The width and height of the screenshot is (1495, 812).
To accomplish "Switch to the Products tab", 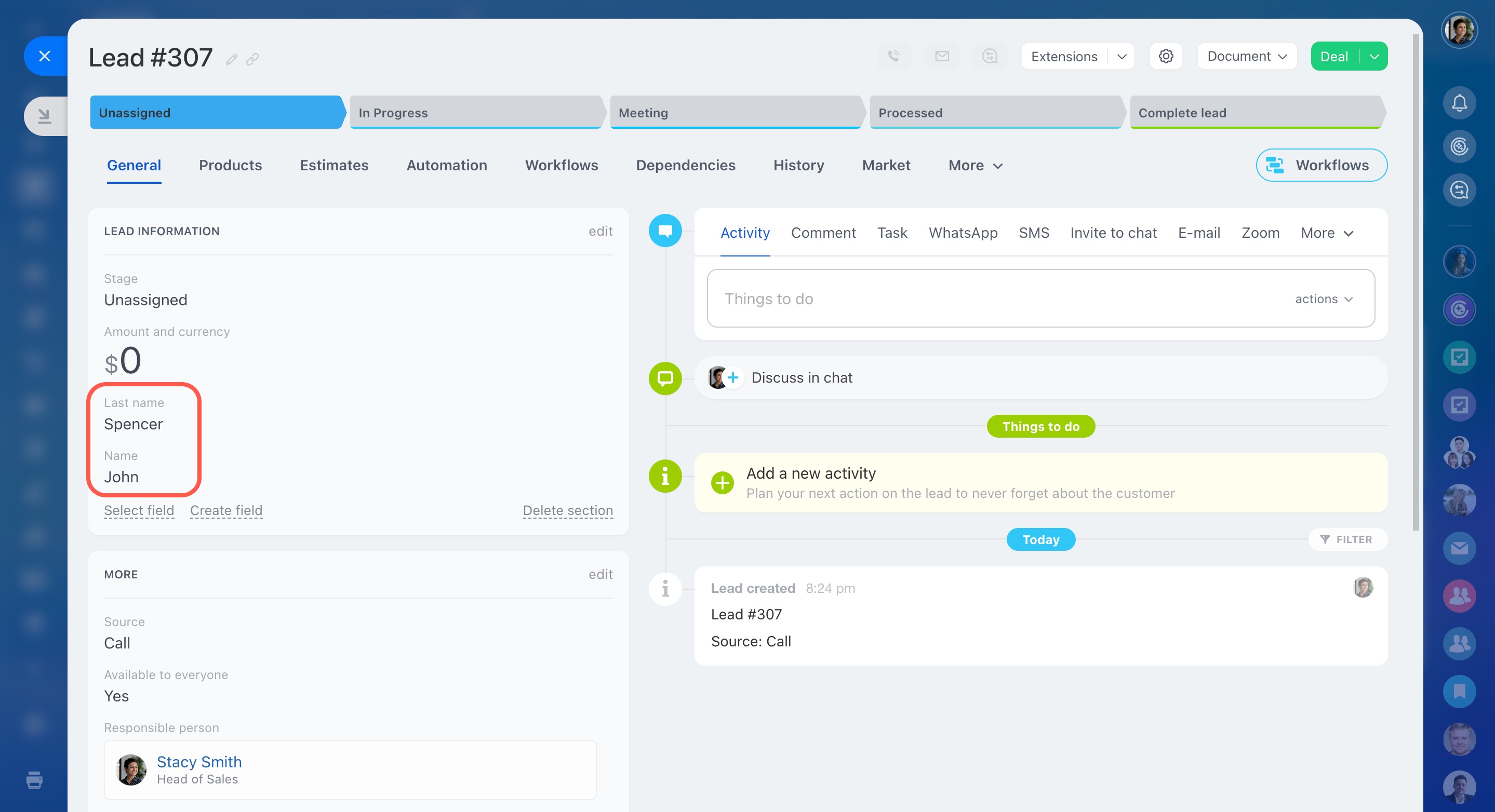I will 231,165.
